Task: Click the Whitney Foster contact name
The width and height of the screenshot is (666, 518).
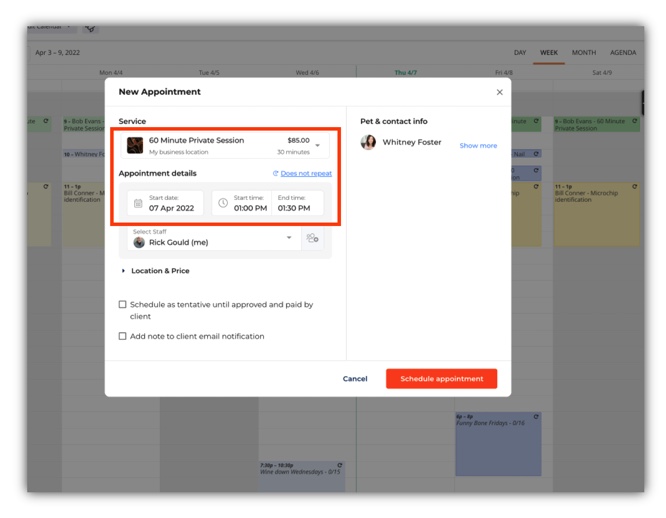Action: pyautogui.click(x=412, y=142)
